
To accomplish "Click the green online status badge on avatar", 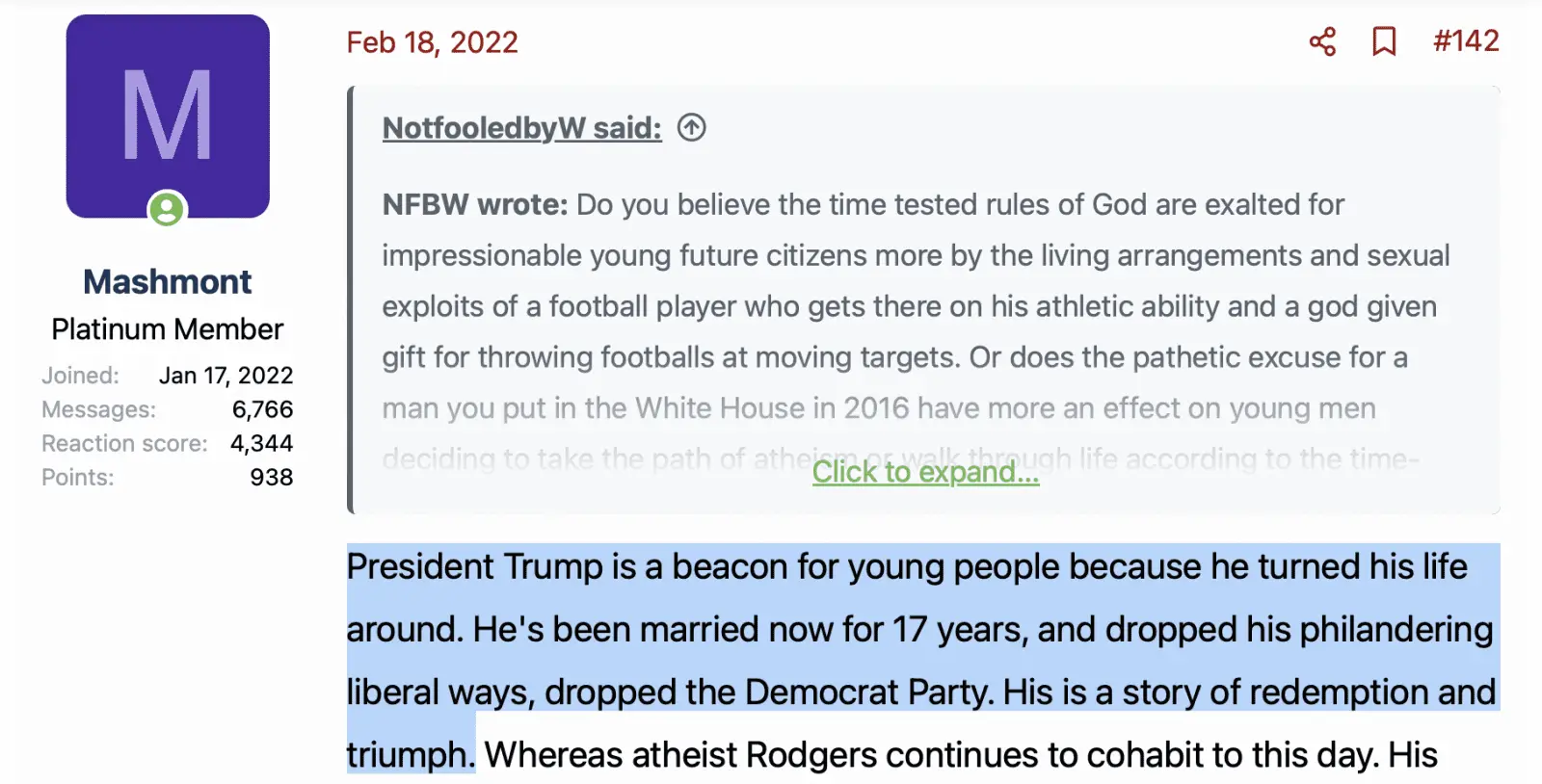I will click(x=167, y=209).
